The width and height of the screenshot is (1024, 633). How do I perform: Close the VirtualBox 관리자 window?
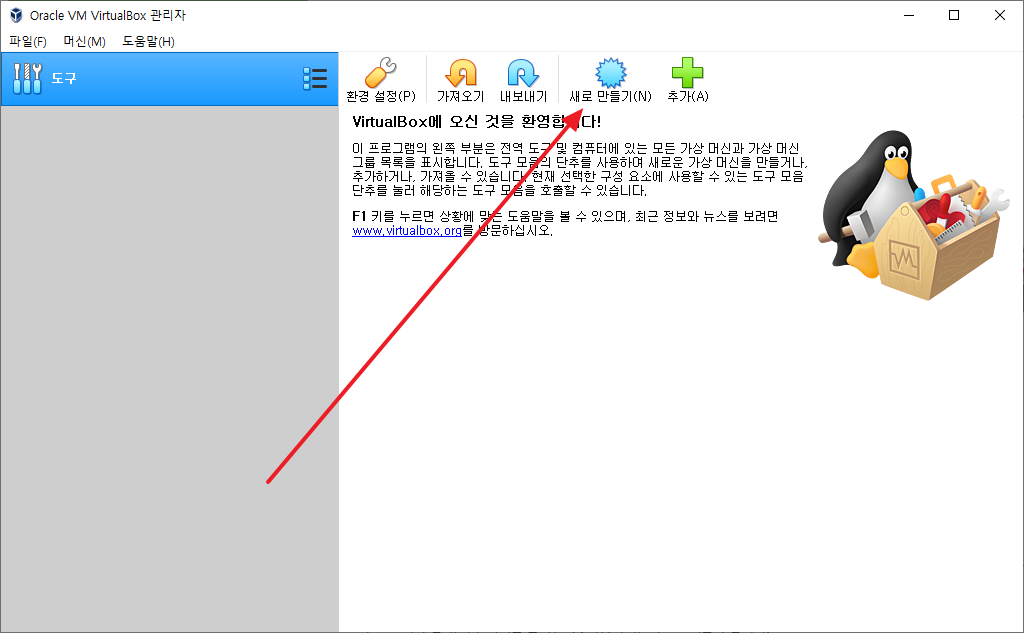click(x=1000, y=15)
